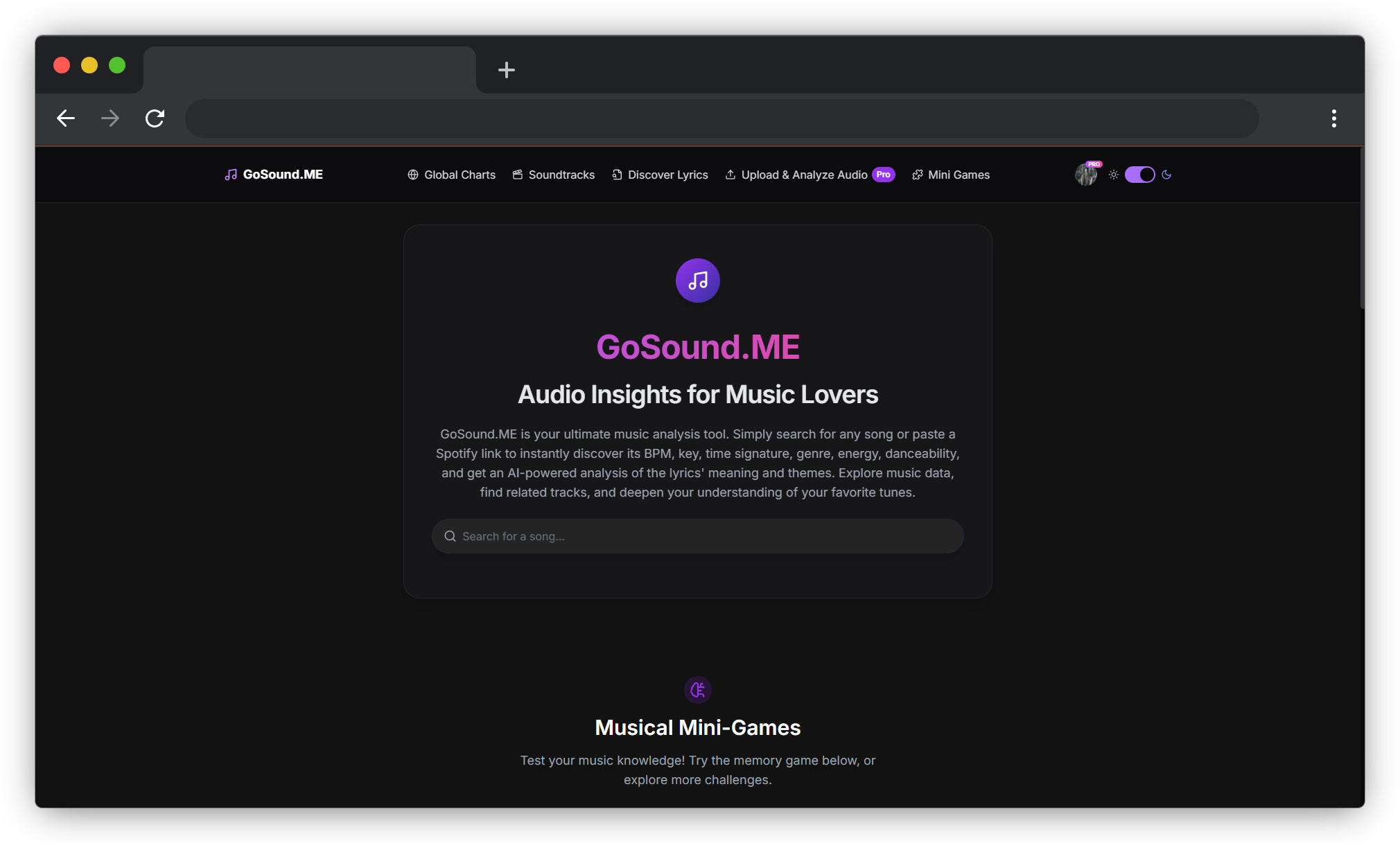Go back with browser back arrow
1400x843 pixels.
[x=66, y=118]
